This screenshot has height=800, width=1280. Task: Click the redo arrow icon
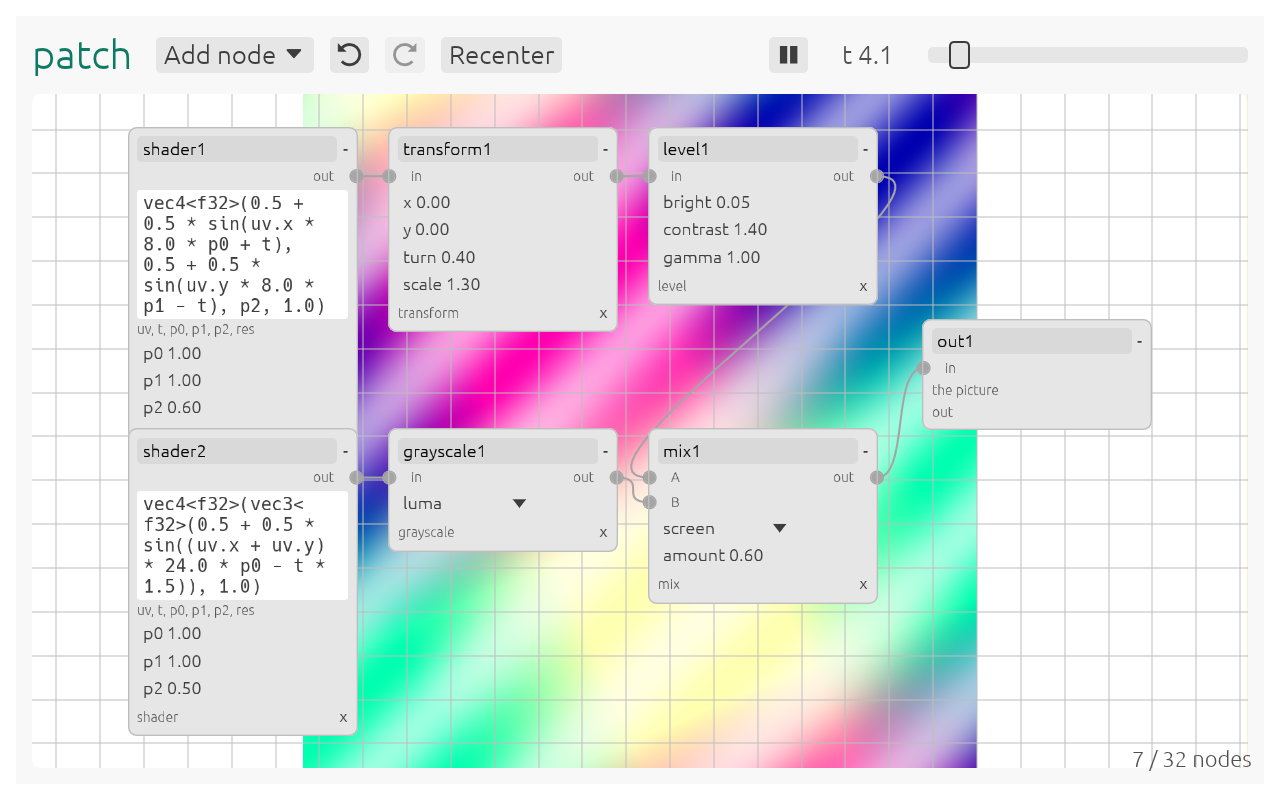[x=404, y=55]
